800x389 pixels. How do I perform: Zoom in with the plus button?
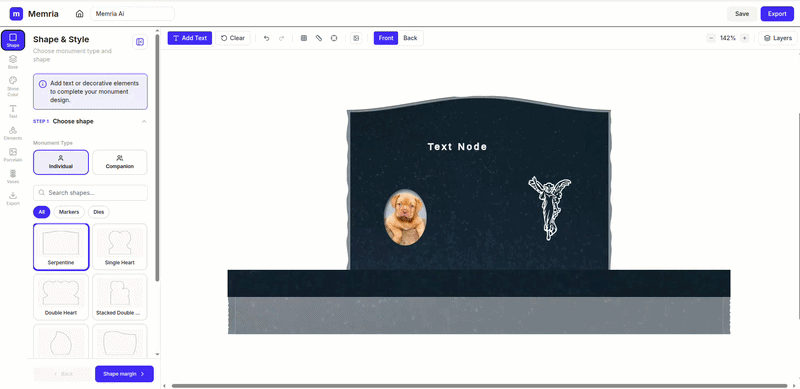click(744, 38)
